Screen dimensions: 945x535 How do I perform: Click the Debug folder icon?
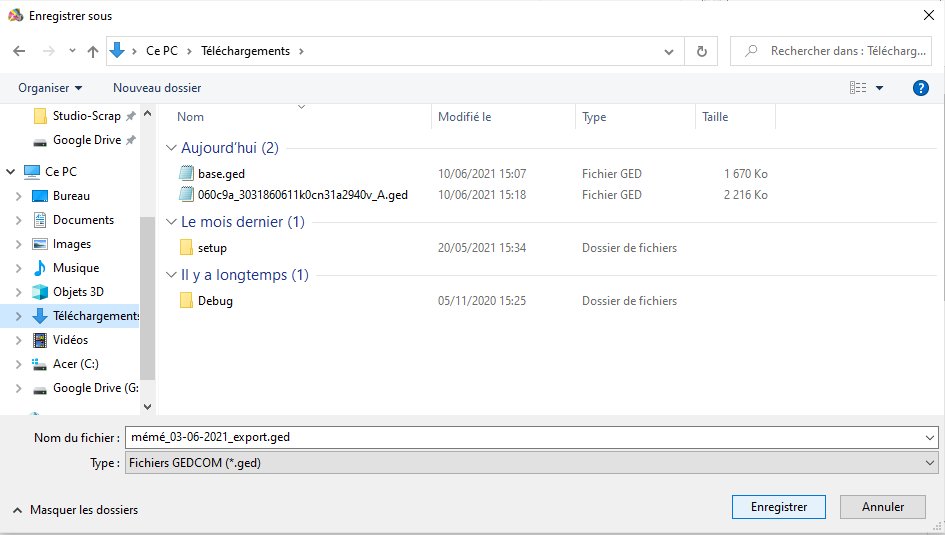[186, 301]
